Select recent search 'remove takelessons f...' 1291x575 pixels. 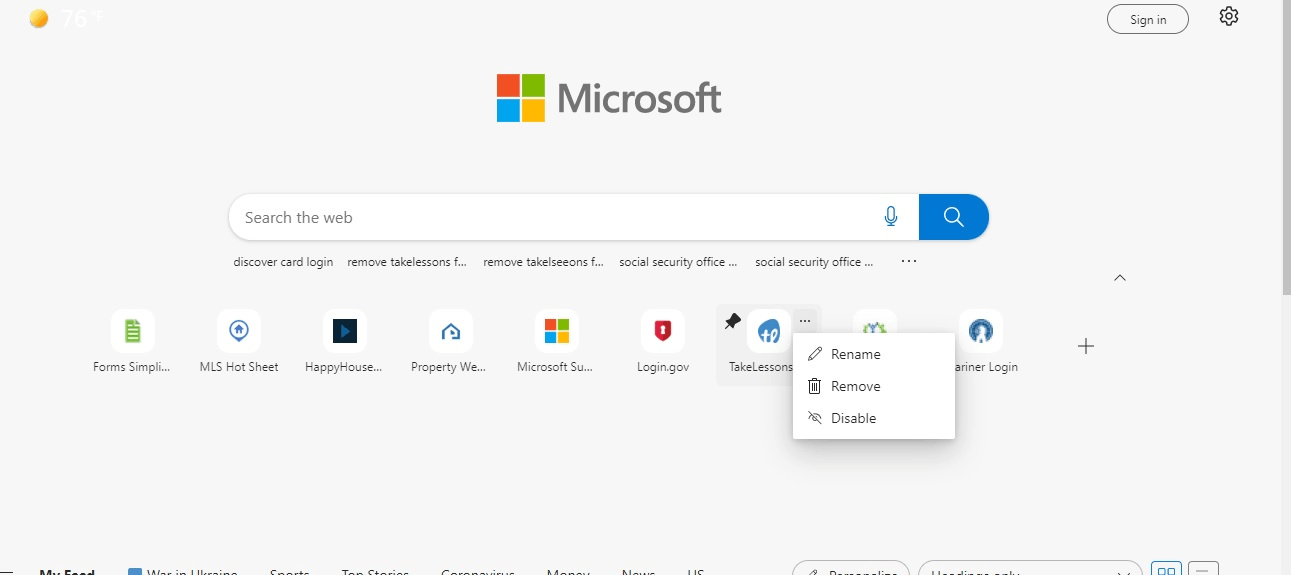pyautogui.click(x=407, y=262)
